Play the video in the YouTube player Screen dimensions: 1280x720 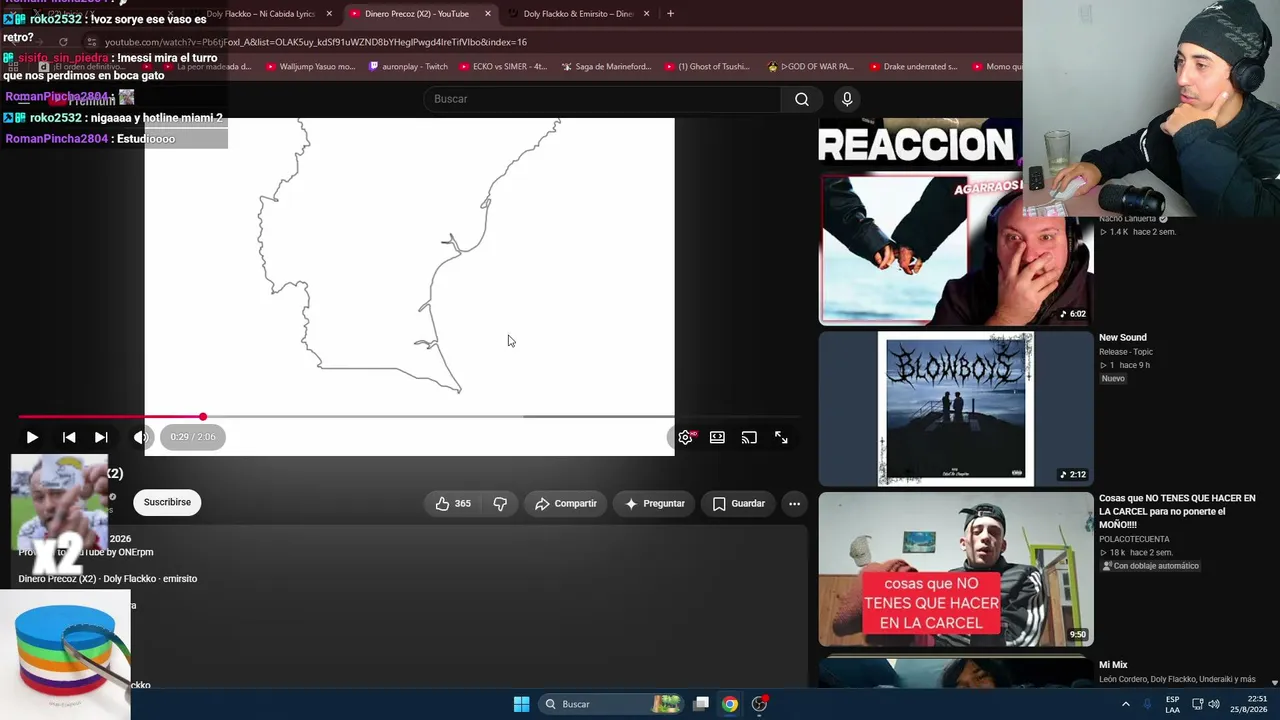(32, 437)
